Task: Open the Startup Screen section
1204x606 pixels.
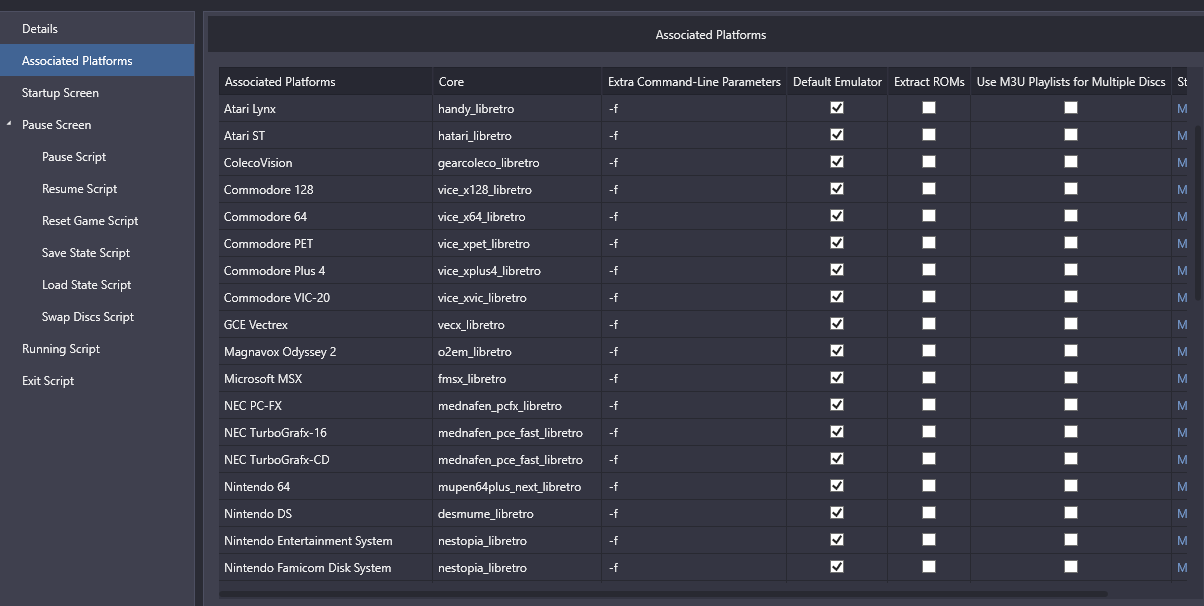Action: pyautogui.click(x=97, y=93)
